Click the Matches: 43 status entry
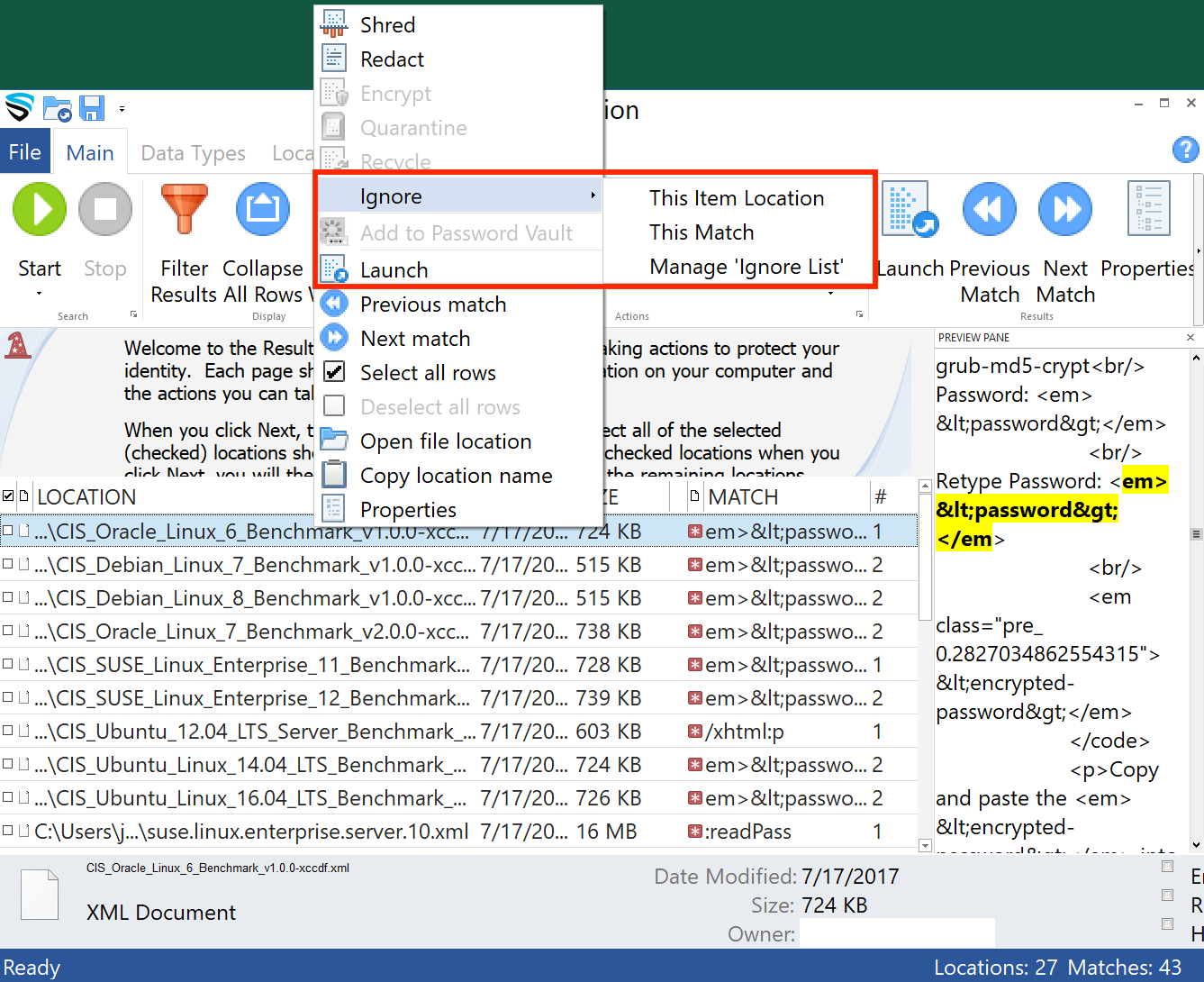 (1125, 968)
